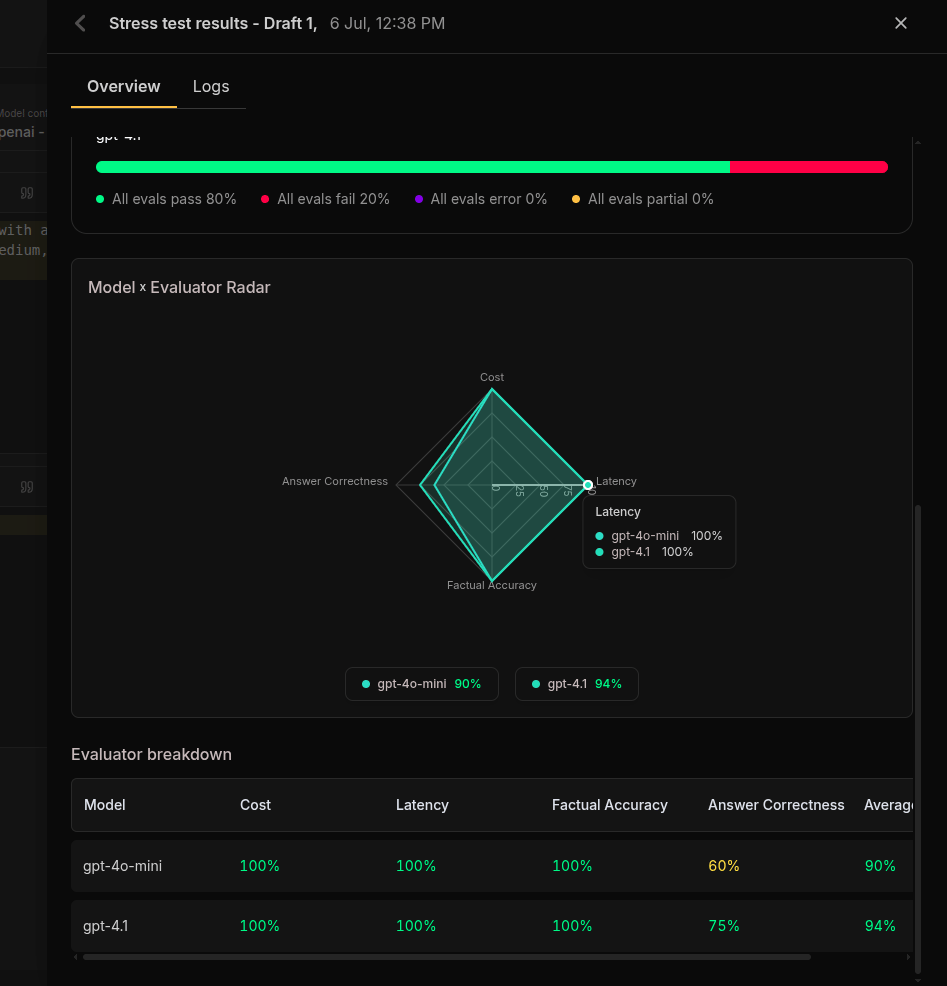This screenshot has height=986, width=947.
Task: Select the Overview tab
Action: click(x=123, y=87)
